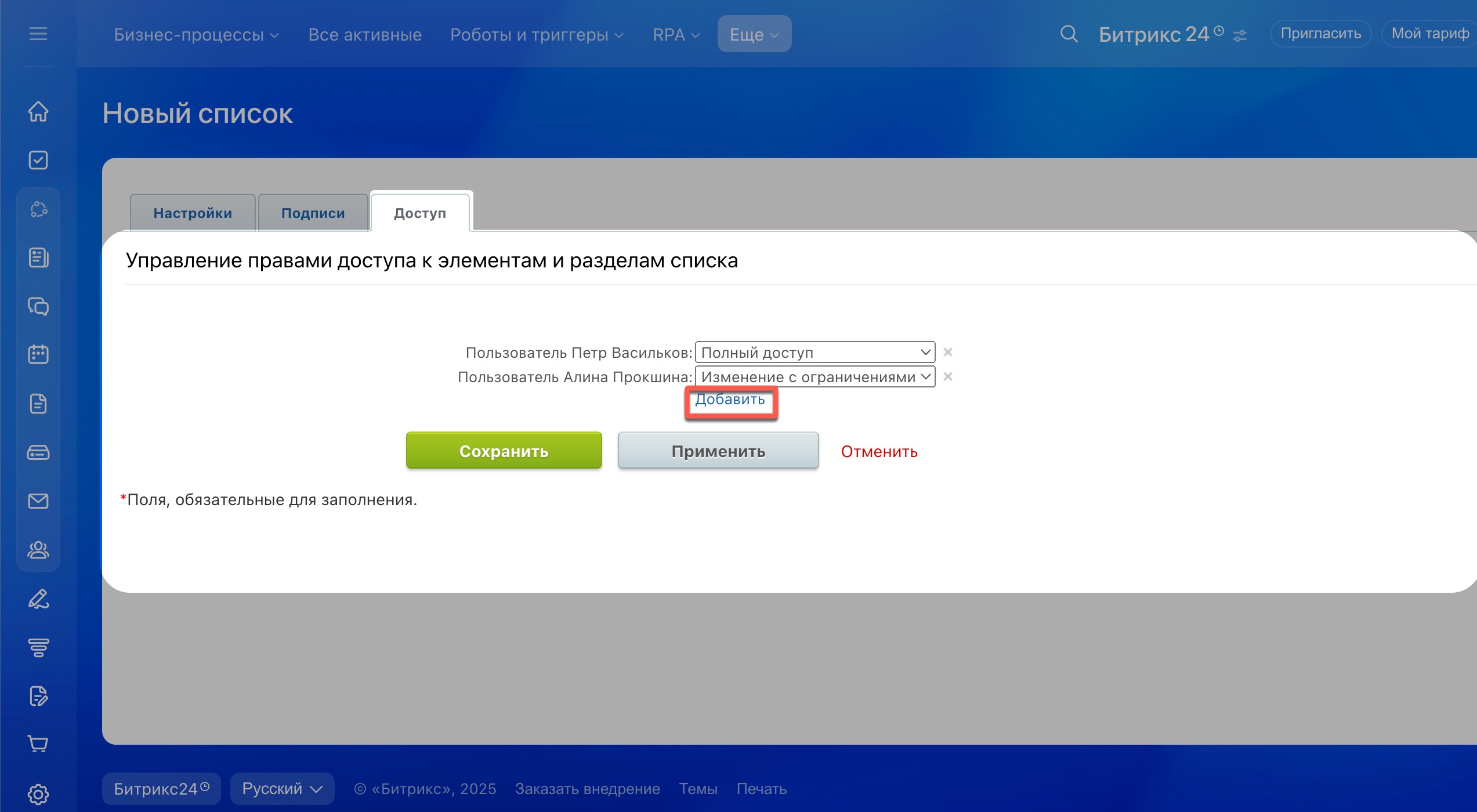Click label Пользователь Петр Васильков
This screenshot has height=812, width=1477.
tap(578, 353)
